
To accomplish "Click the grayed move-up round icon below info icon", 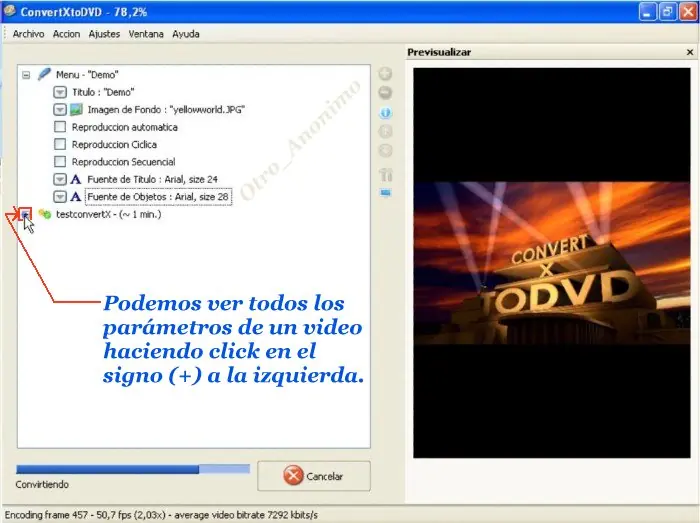I will [x=385, y=131].
